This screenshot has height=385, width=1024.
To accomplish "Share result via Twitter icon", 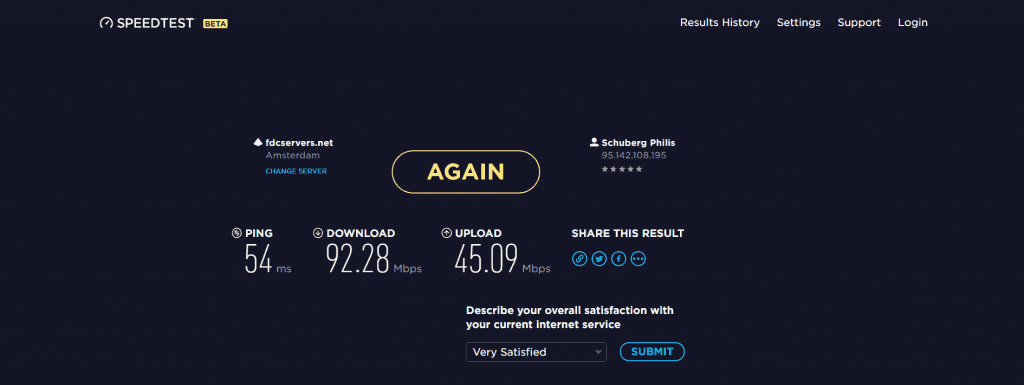I will 599,259.
